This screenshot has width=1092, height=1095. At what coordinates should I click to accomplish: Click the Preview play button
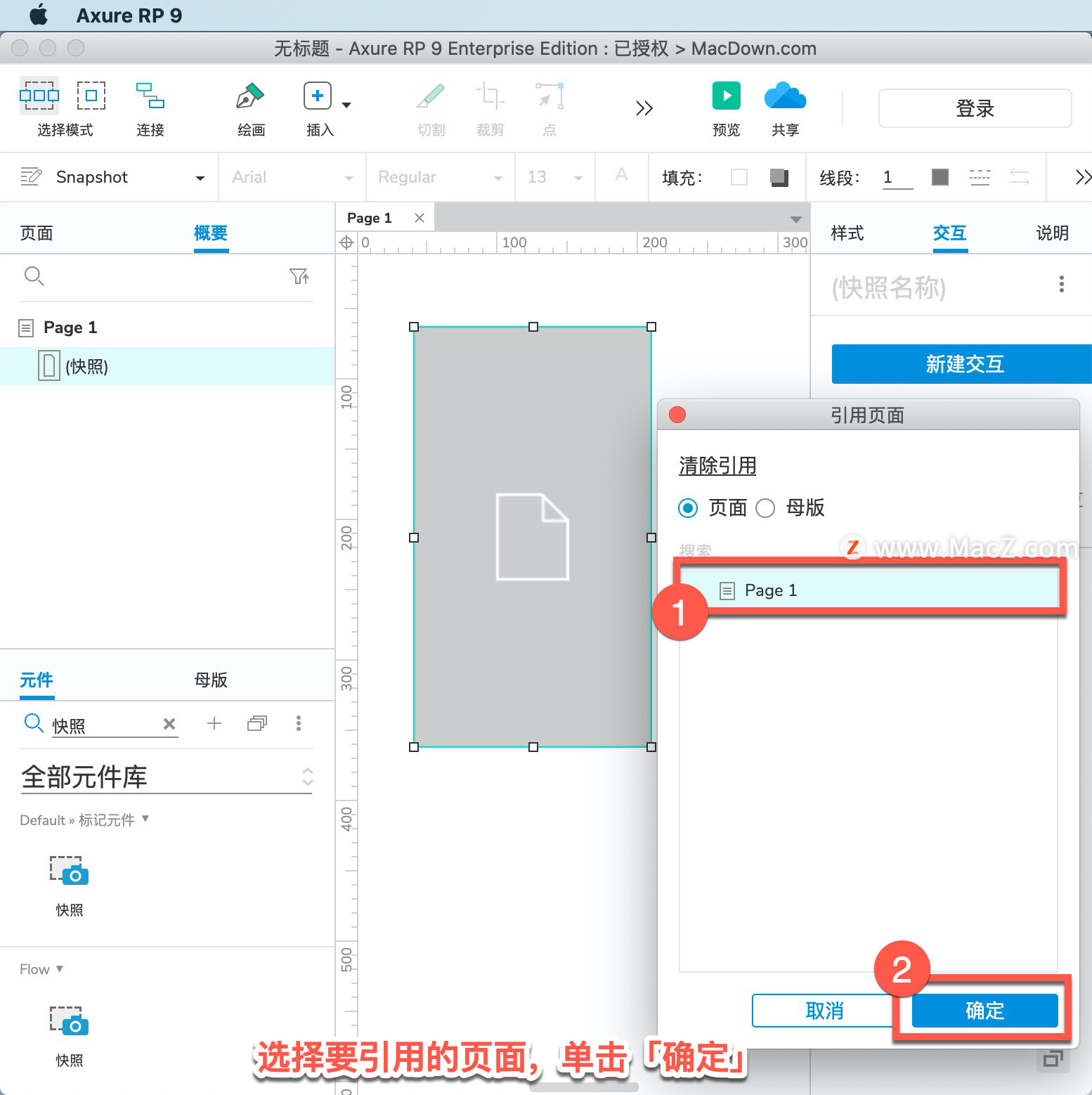tap(727, 96)
